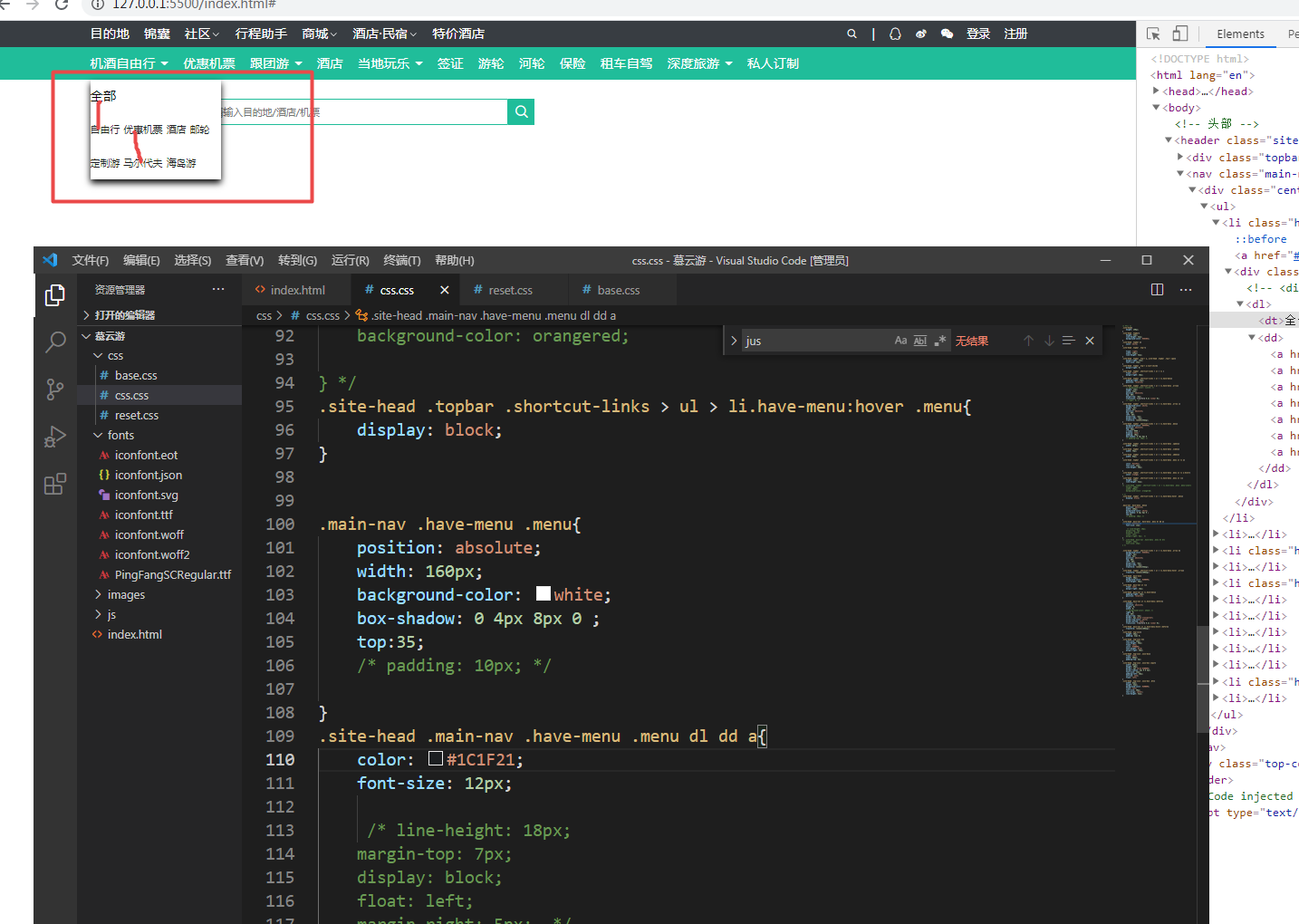Close the css.css editor tab

click(x=445, y=290)
